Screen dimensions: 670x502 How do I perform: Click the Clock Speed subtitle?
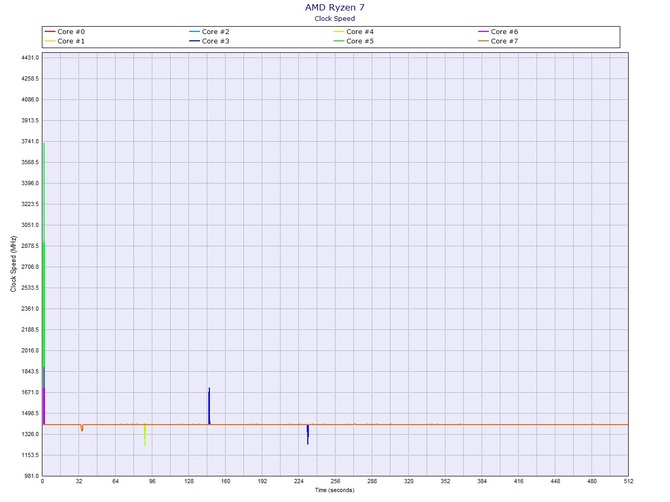tap(335, 18)
